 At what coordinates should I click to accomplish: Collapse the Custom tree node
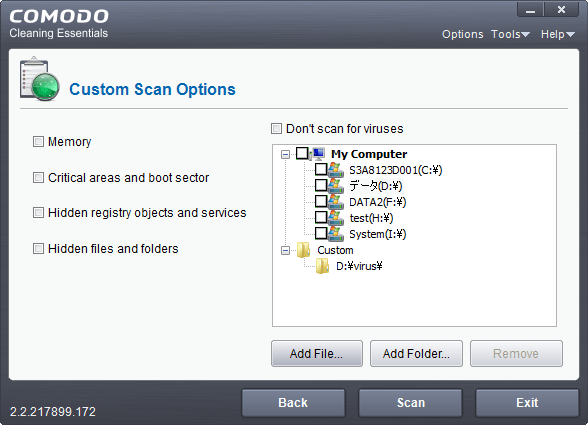pyautogui.click(x=285, y=250)
